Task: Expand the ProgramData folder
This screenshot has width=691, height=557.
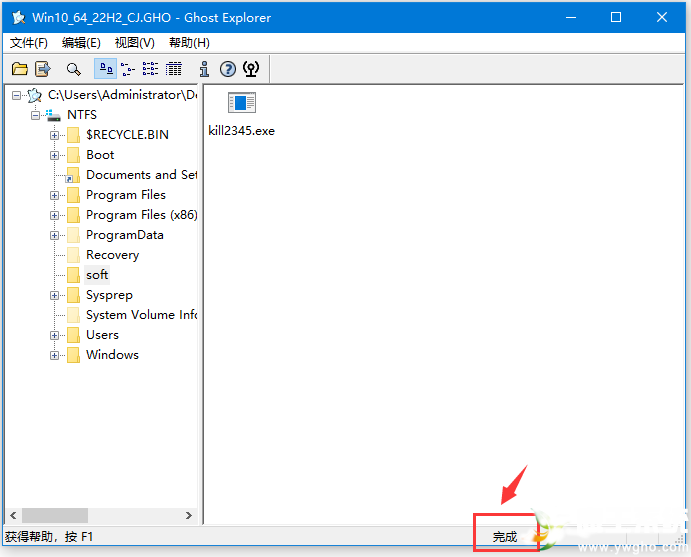Action: [x=54, y=235]
